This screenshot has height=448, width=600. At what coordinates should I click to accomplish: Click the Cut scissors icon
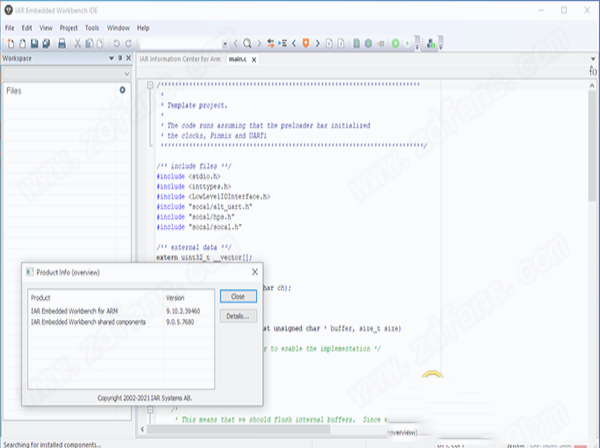(77, 44)
